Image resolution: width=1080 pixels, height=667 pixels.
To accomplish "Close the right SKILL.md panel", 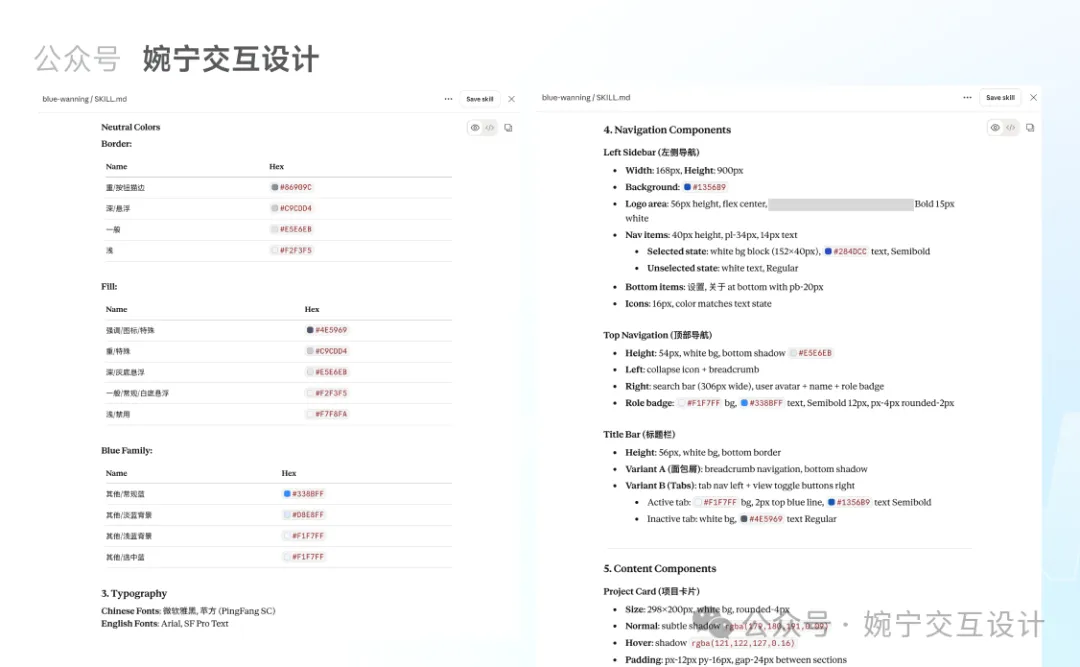I will click(x=1034, y=98).
